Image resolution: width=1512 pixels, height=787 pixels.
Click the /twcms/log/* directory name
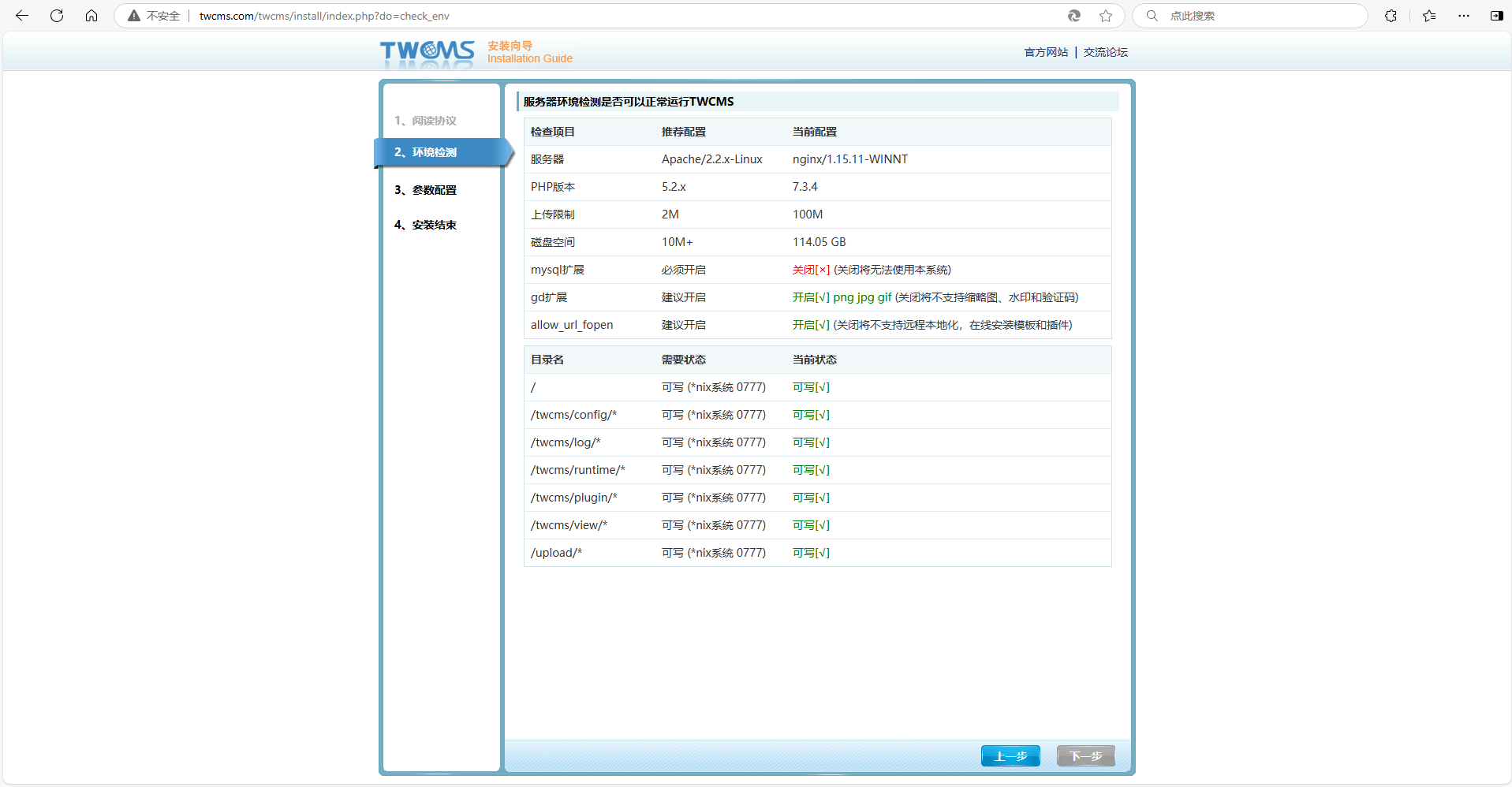566,442
